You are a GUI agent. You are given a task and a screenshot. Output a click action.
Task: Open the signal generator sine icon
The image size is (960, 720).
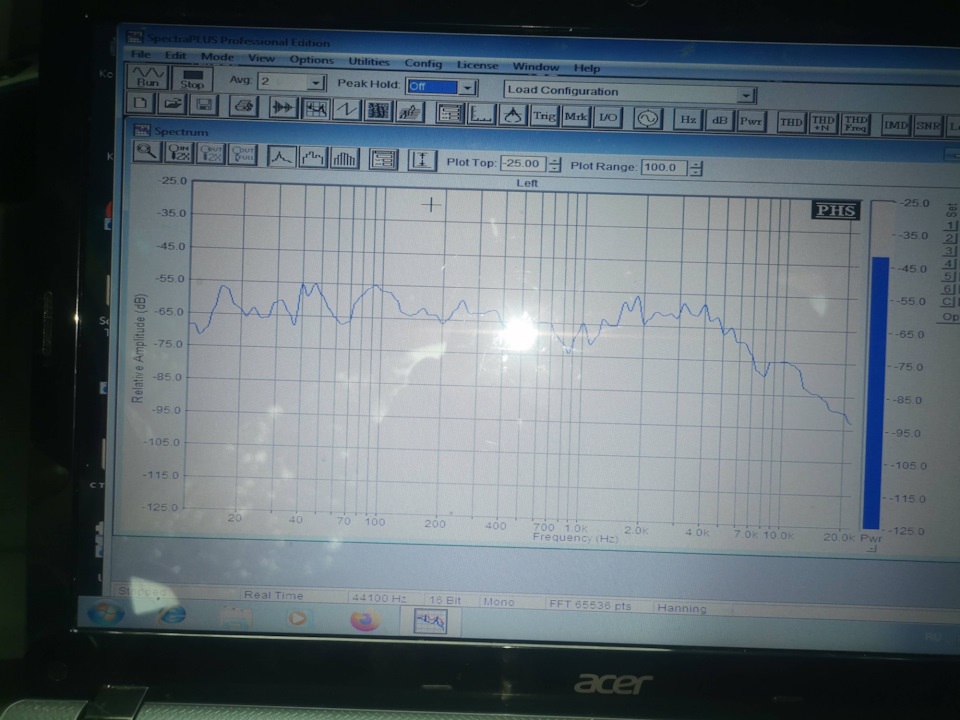point(648,118)
